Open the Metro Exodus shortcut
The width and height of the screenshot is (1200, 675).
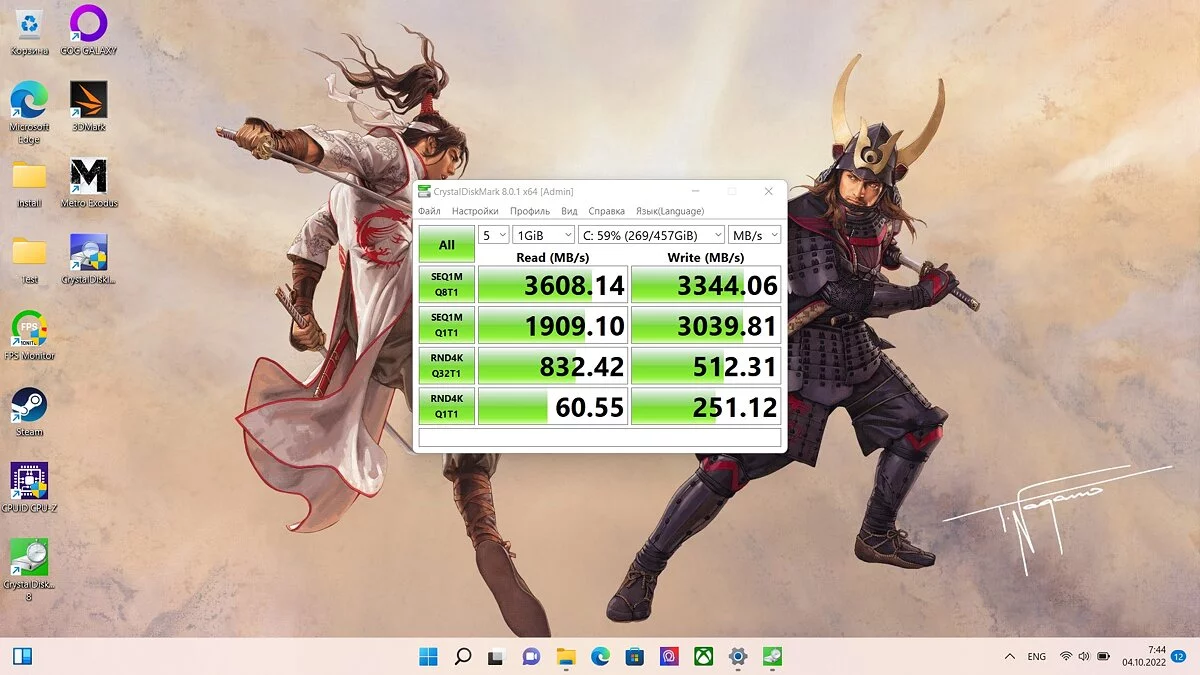click(x=88, y=178)
